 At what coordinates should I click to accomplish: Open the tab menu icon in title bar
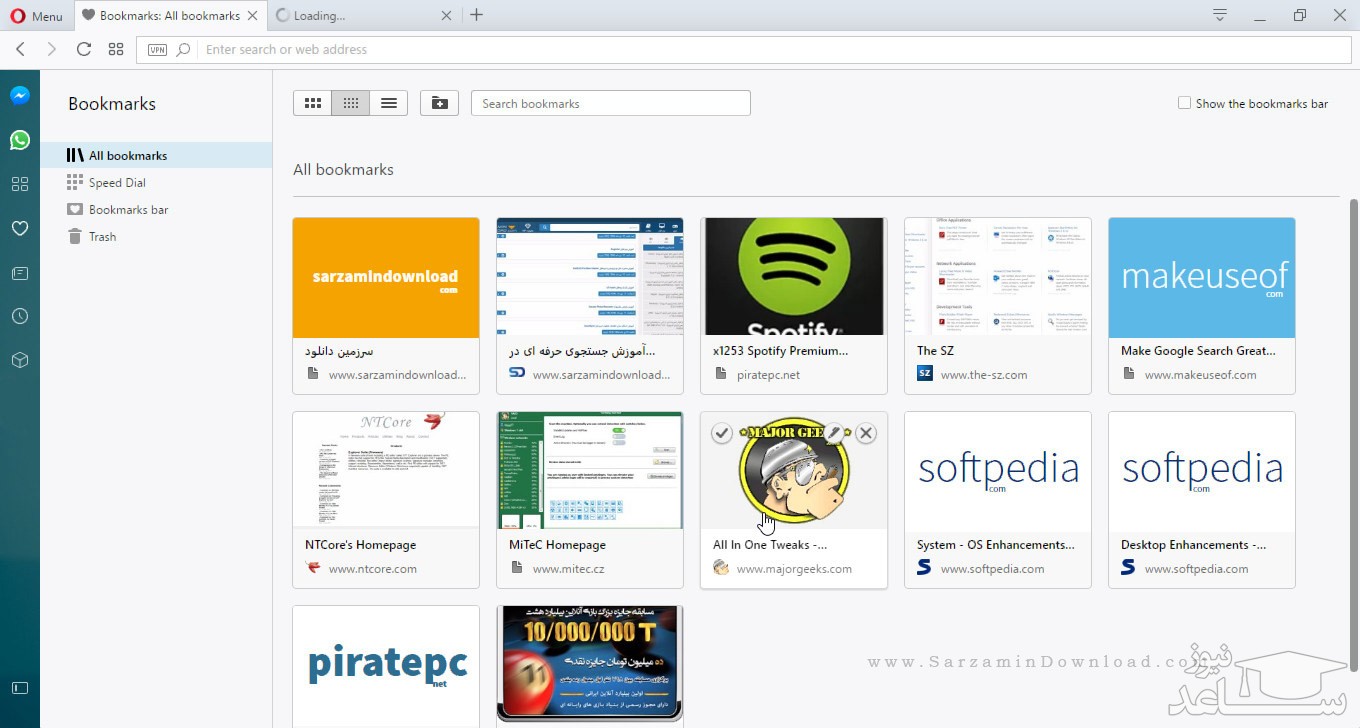1219,15
